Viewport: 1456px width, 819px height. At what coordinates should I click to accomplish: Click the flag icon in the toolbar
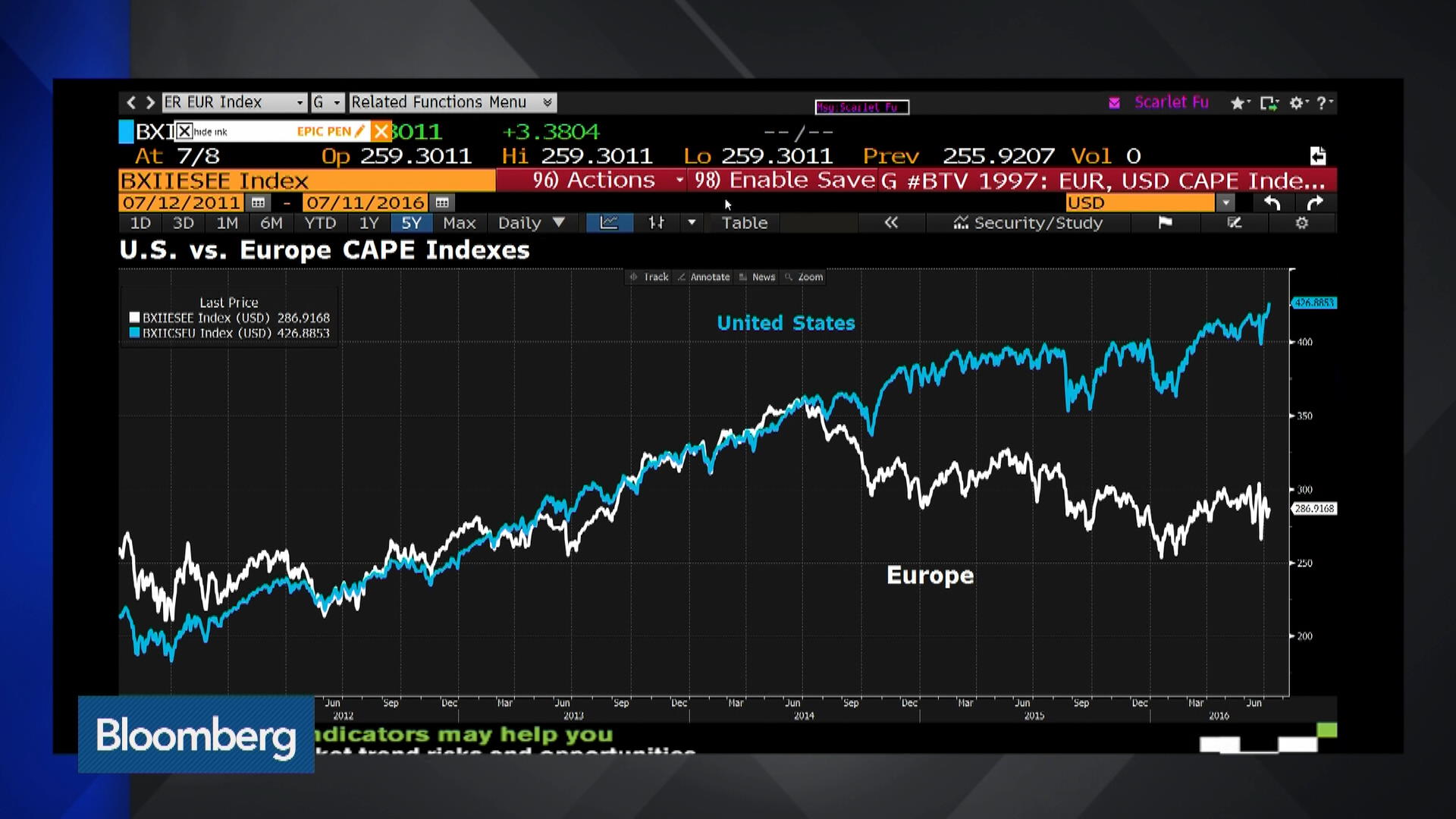point(1166,222)
